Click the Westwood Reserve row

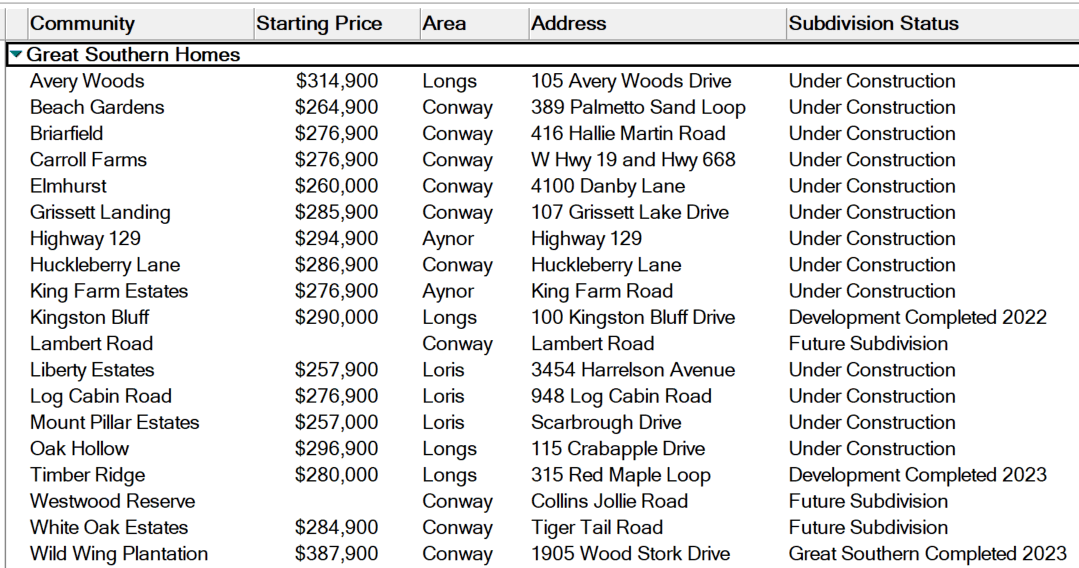112,501
